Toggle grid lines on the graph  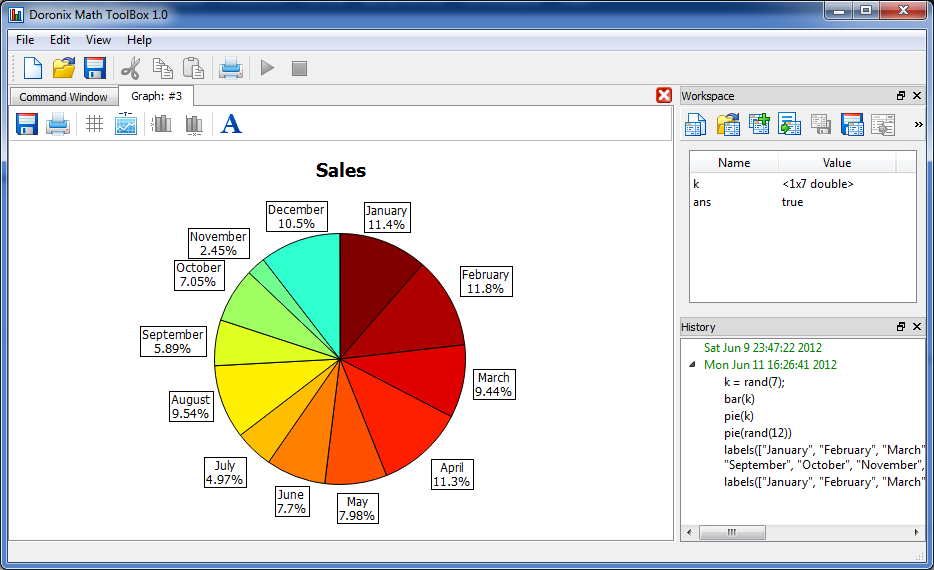coord(94,124)
